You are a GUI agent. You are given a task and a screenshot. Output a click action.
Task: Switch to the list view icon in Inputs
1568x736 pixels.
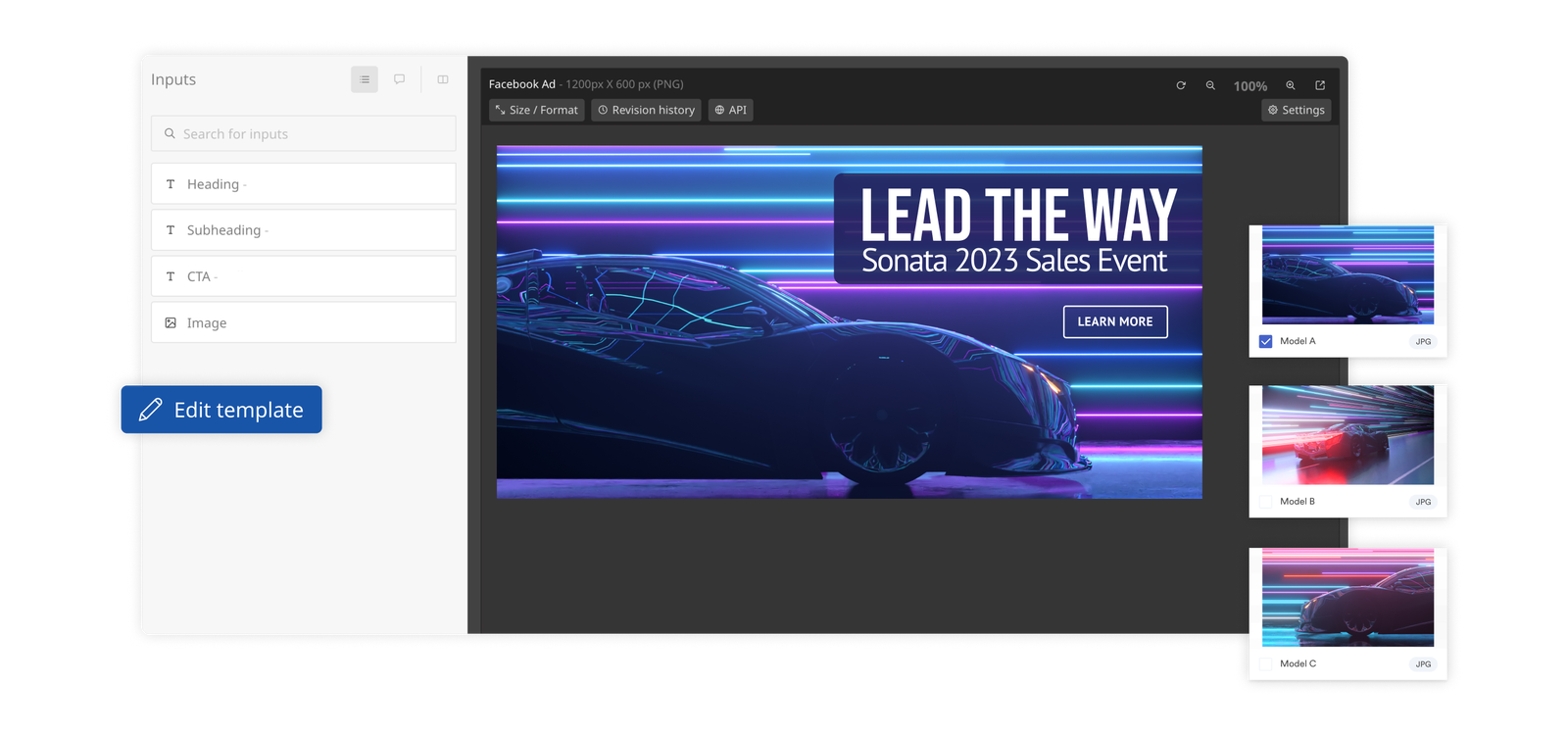pos(364,79)
